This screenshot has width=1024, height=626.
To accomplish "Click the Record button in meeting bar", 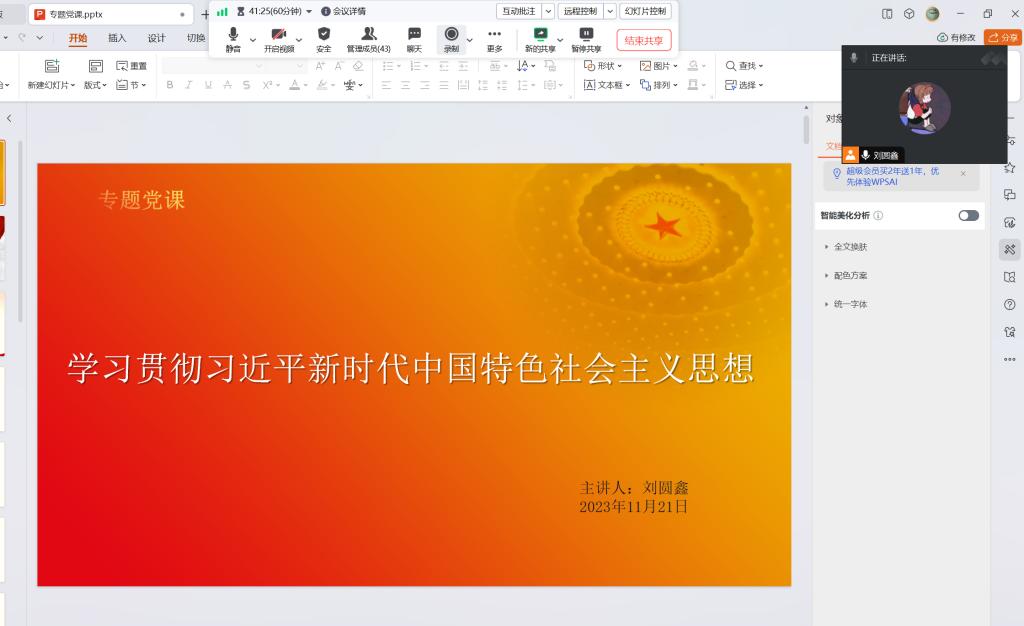I will pos(451,38).
